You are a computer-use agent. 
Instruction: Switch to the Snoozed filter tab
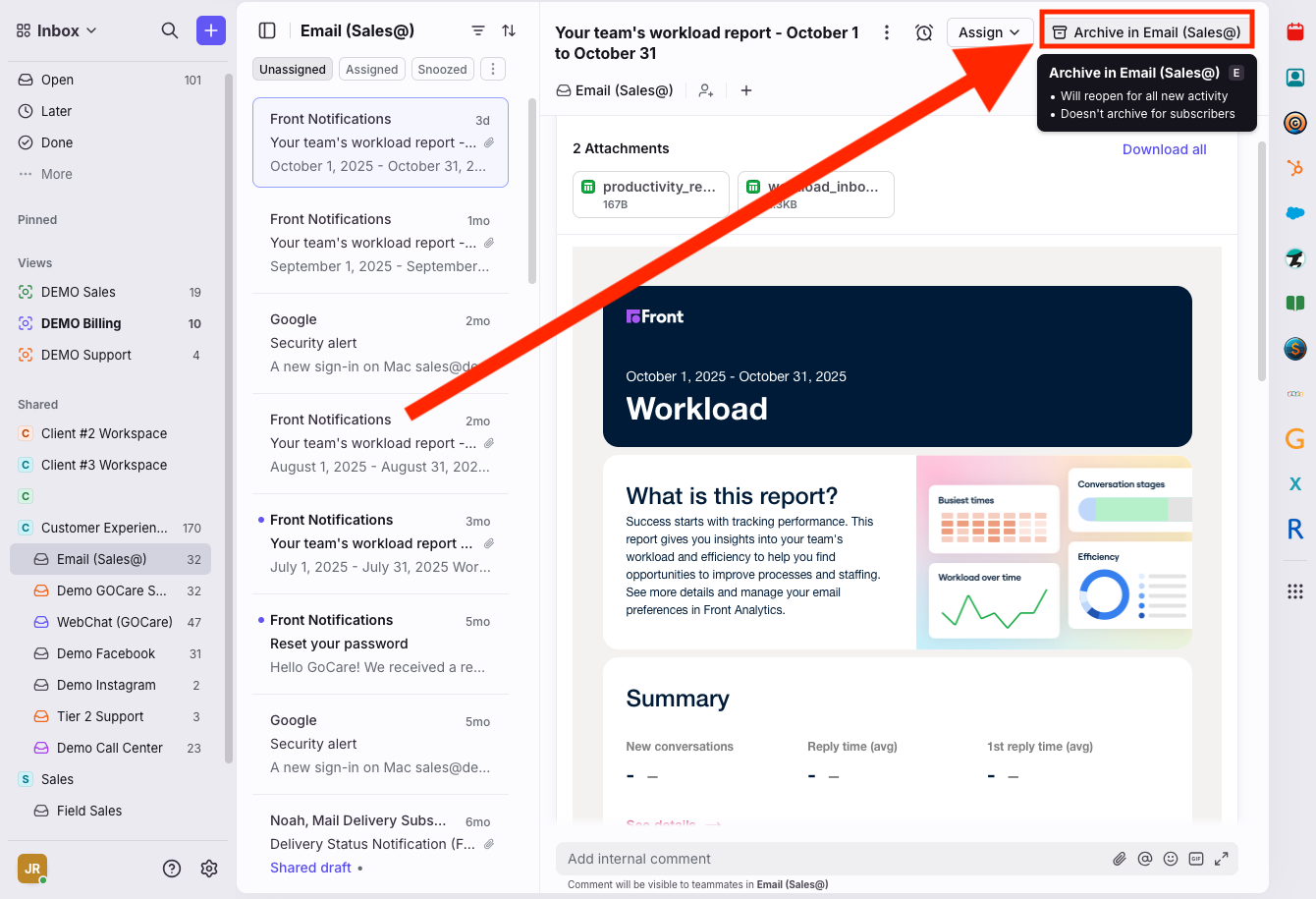(x=442, y=69)
